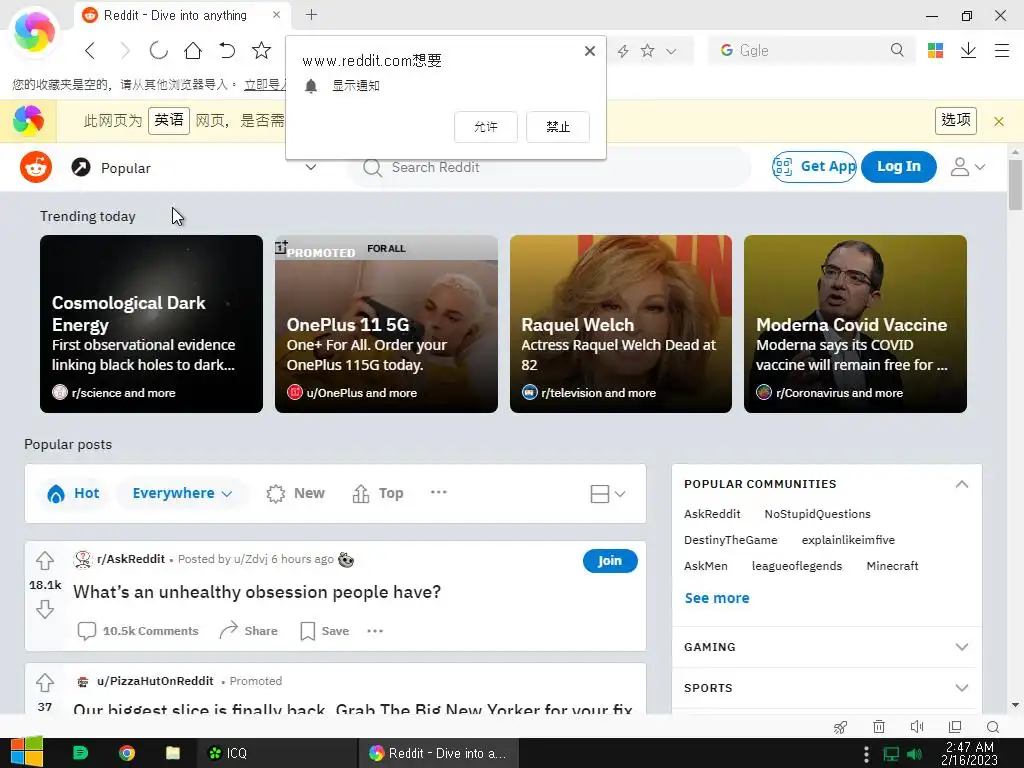The height and width of the screenshot is (768, 1024).
Task: Click the window-split icon in status bar
Action: (955, 727)
